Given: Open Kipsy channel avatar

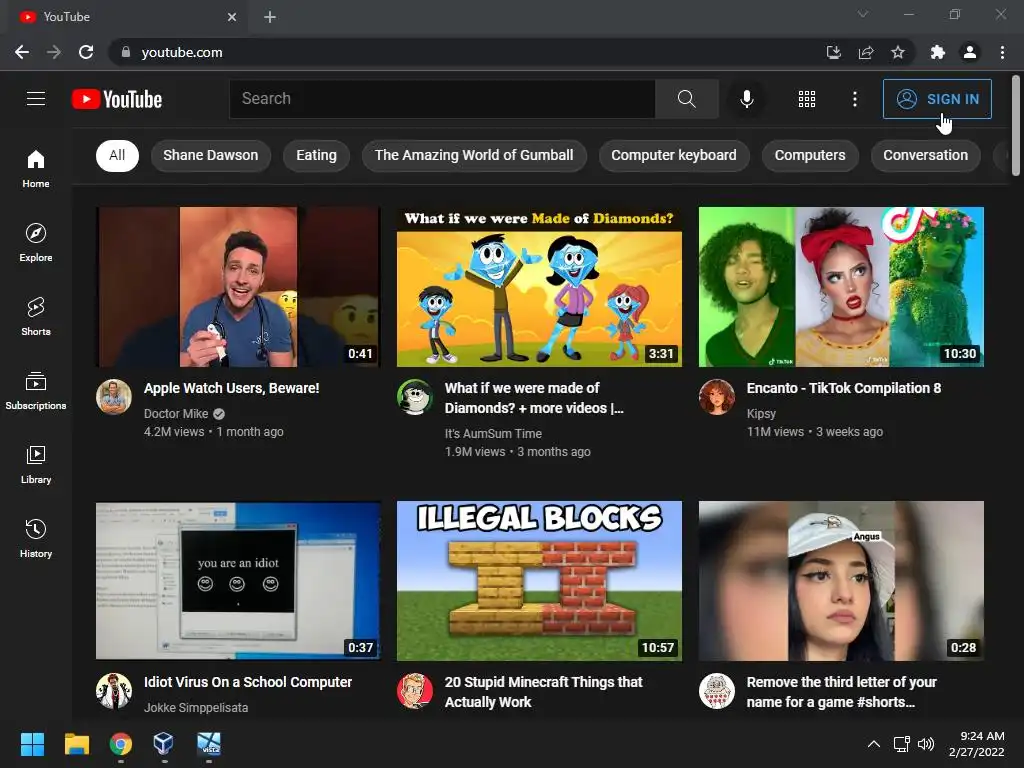Looking at the screenshot, I should pos(716,396).
